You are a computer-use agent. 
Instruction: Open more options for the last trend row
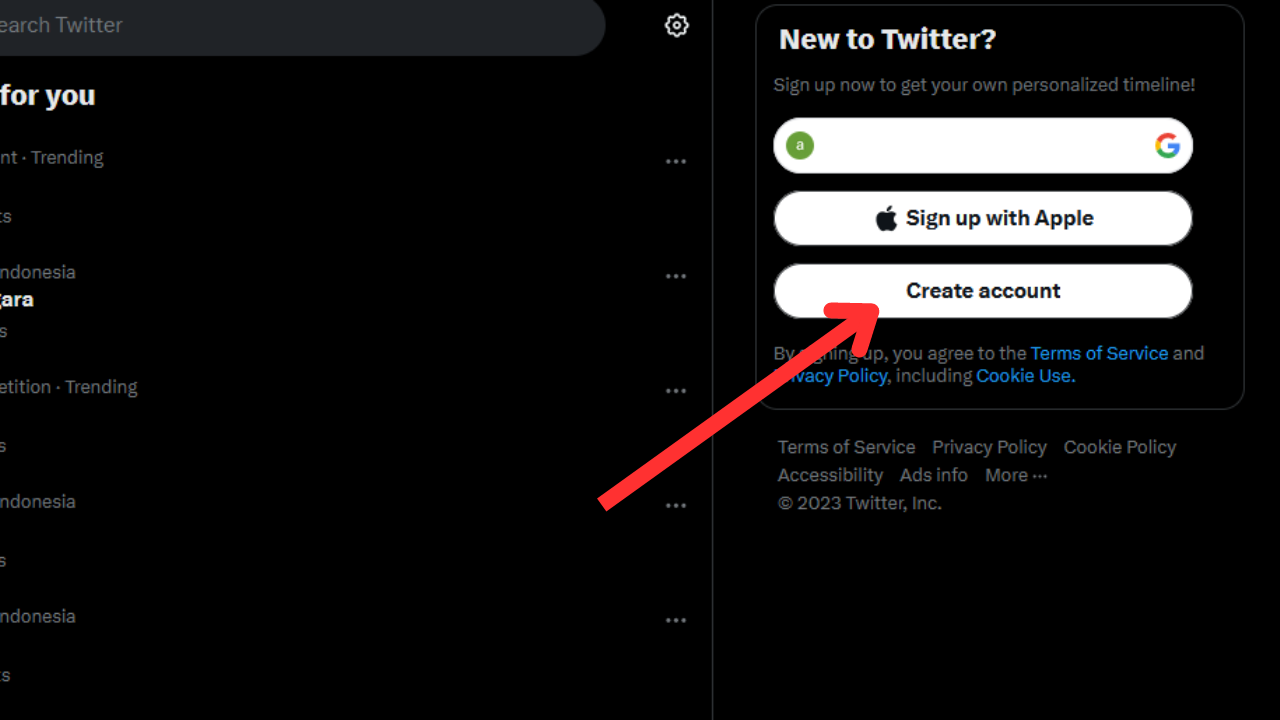point(676,621)
